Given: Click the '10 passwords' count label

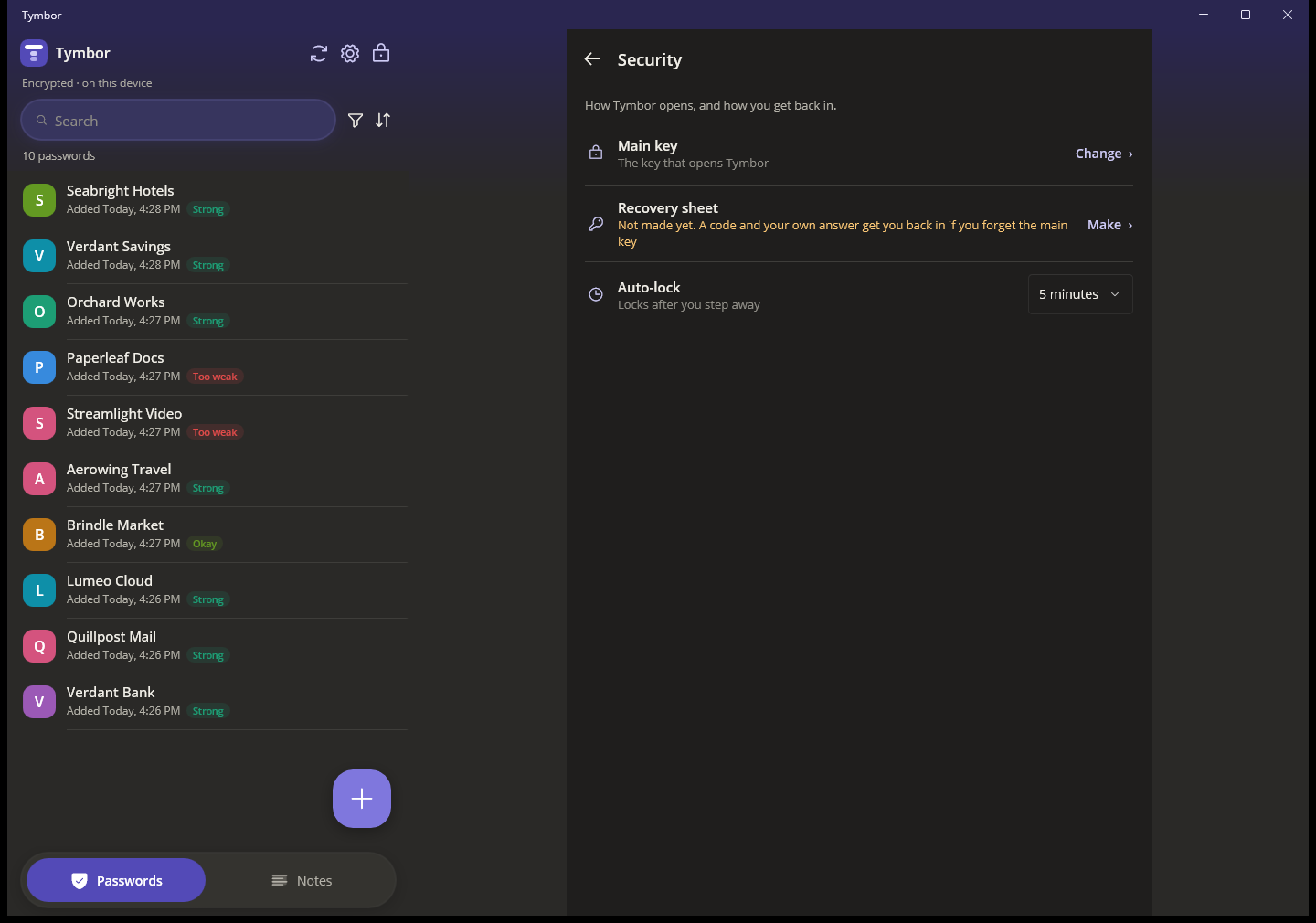Looking at the screenshot, I should click(x=58, y=155).
